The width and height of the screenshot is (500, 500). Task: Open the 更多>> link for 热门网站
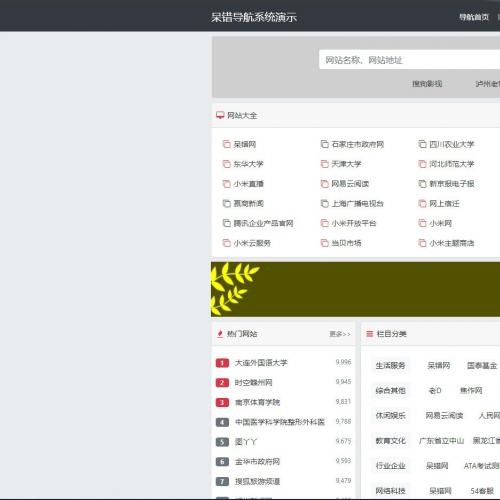[x=340, y=334]
